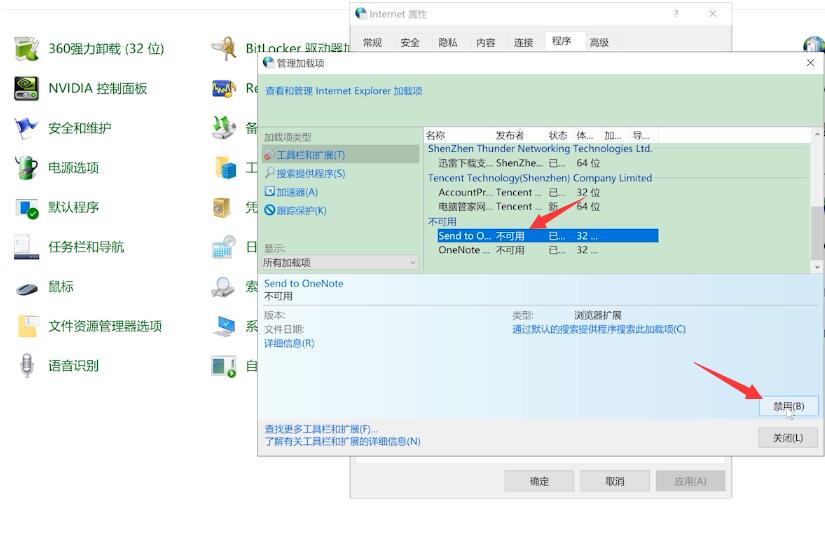The image size is (825, 534).
Task: Click the 禁用(B) button
Action: coord(789,406)
